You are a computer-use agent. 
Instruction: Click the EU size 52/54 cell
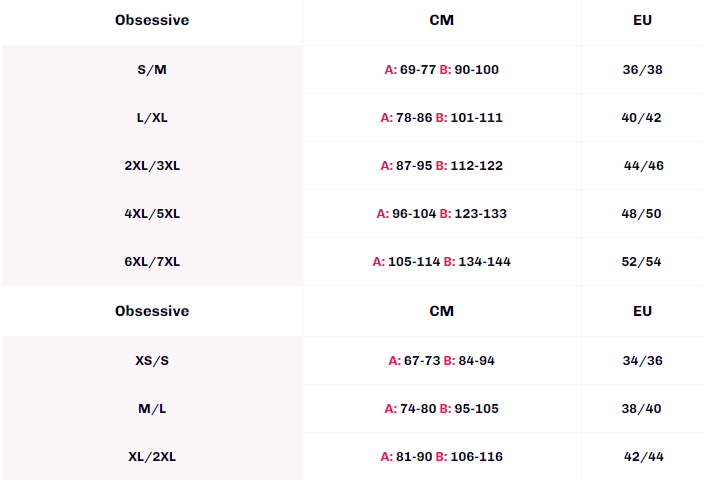[642, 262]
